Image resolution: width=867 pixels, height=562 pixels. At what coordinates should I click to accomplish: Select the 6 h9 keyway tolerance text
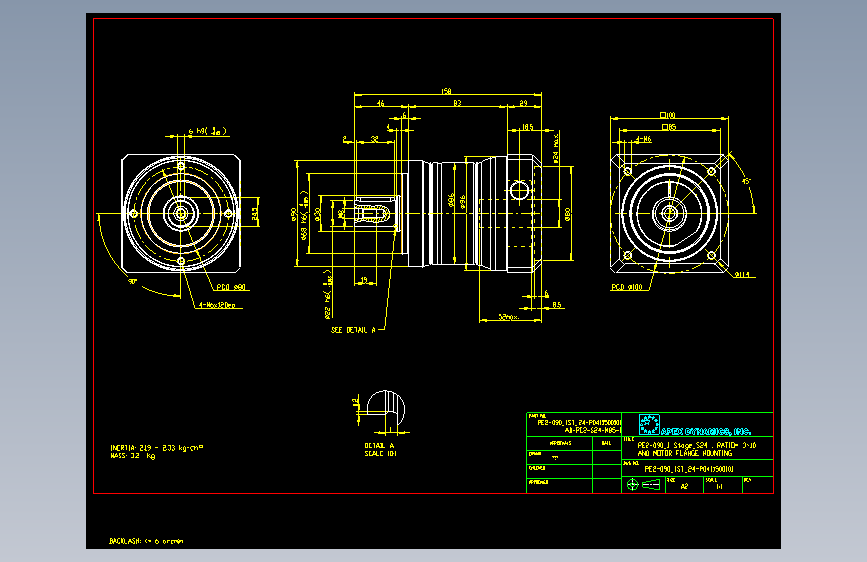(208, 132)
